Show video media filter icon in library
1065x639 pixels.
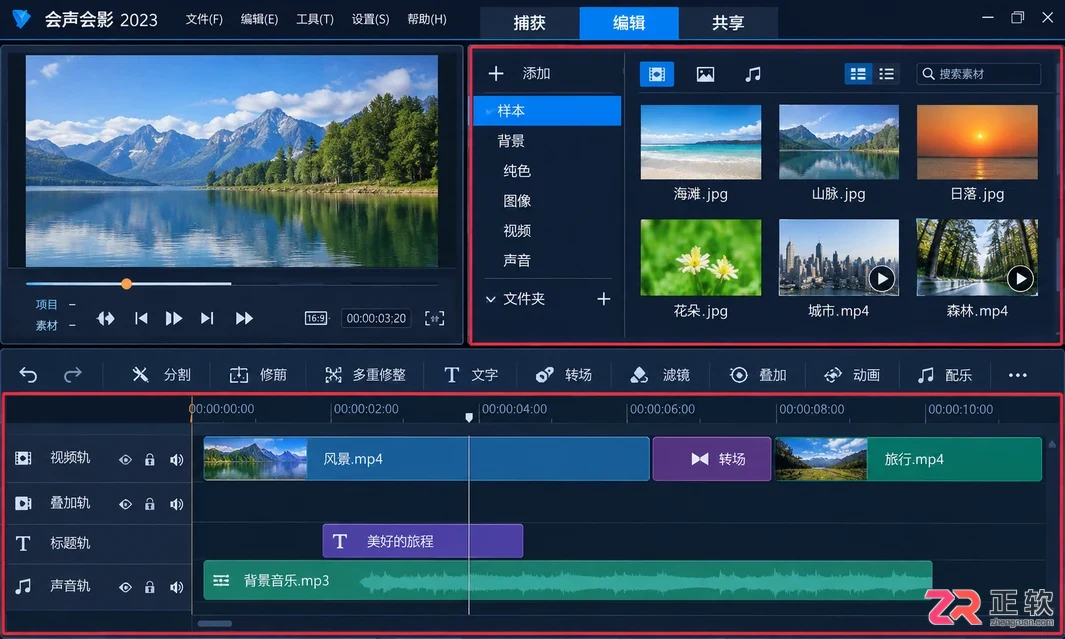coord(657,74)
